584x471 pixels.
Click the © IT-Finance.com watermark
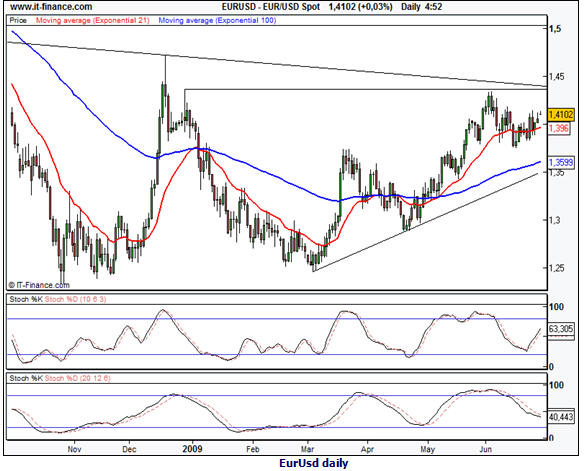tap(39, 285)
